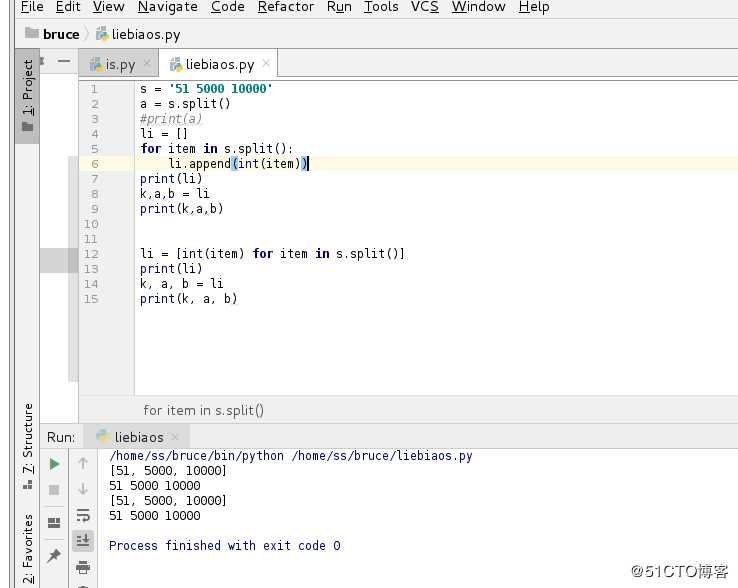Click the restore layout icon in Run panel

(x=54, y=523)
